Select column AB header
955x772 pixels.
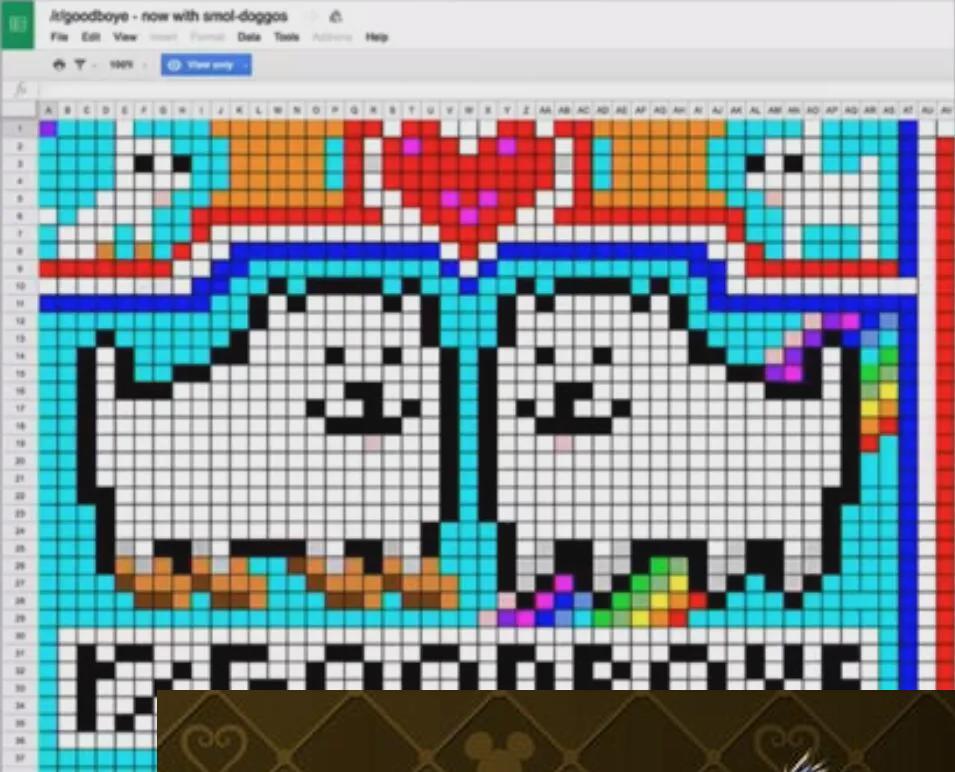click(x=564, y=110)
